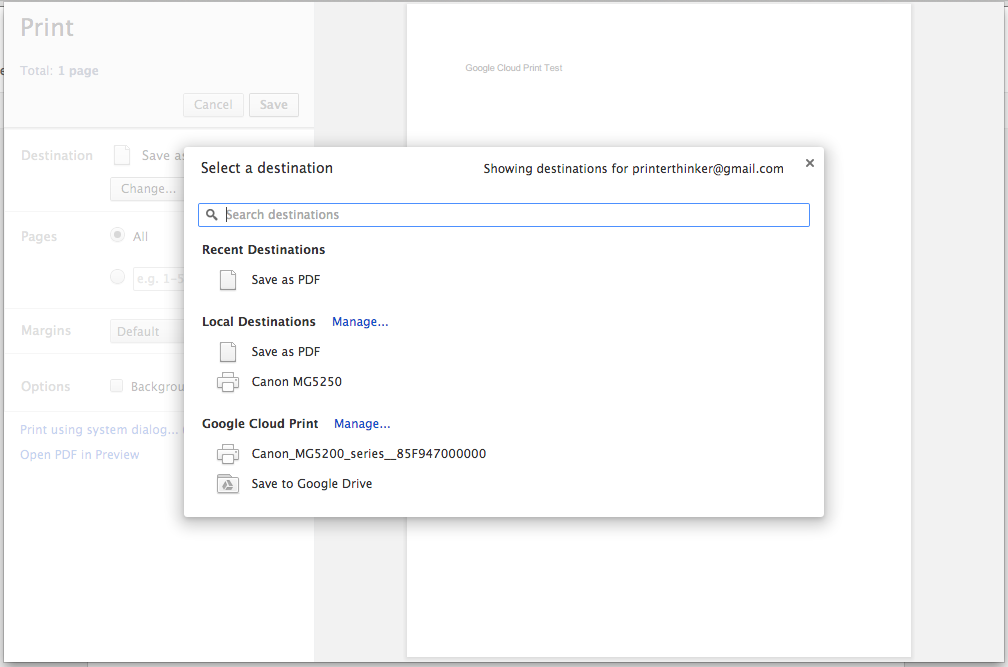
Task: Choose Canon MG5250 from Local Destinations
Action: [x=296, y=382]
